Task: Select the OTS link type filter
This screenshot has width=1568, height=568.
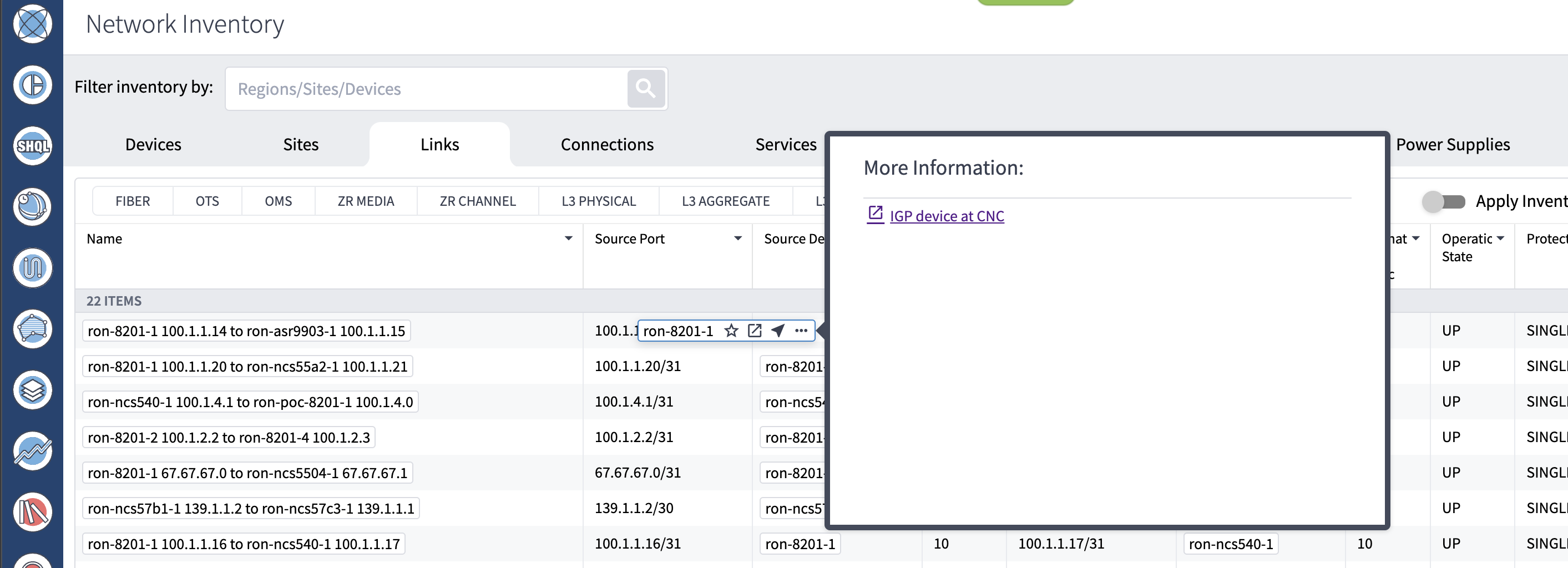Action: click(x=207, y=201)
